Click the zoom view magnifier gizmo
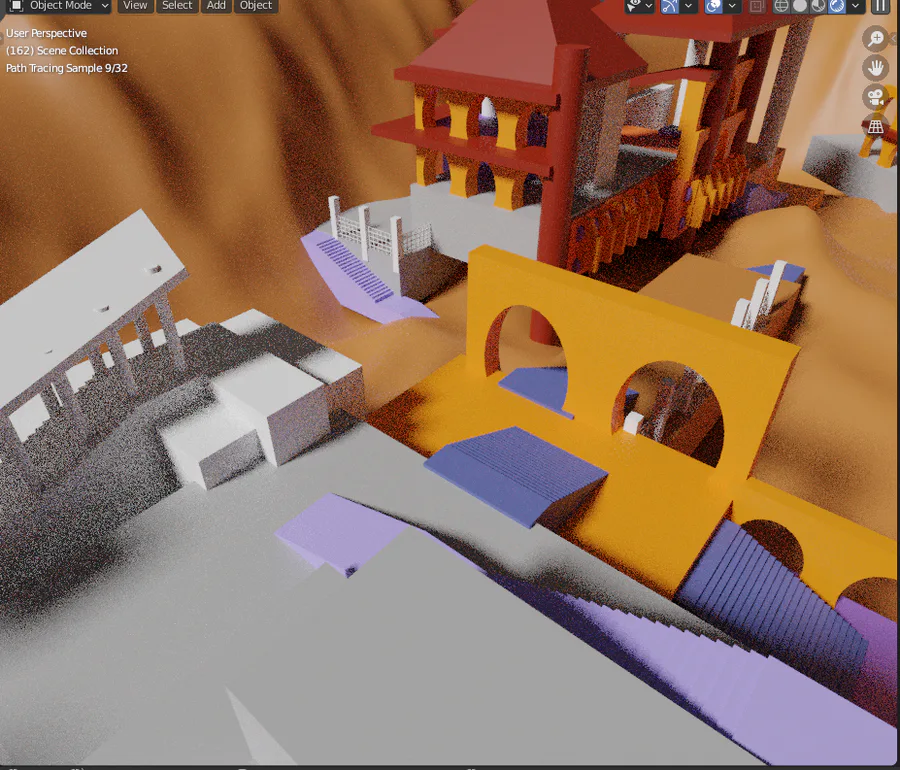The width and height of the screenshot is (900, 770). (x=875, y=38)
